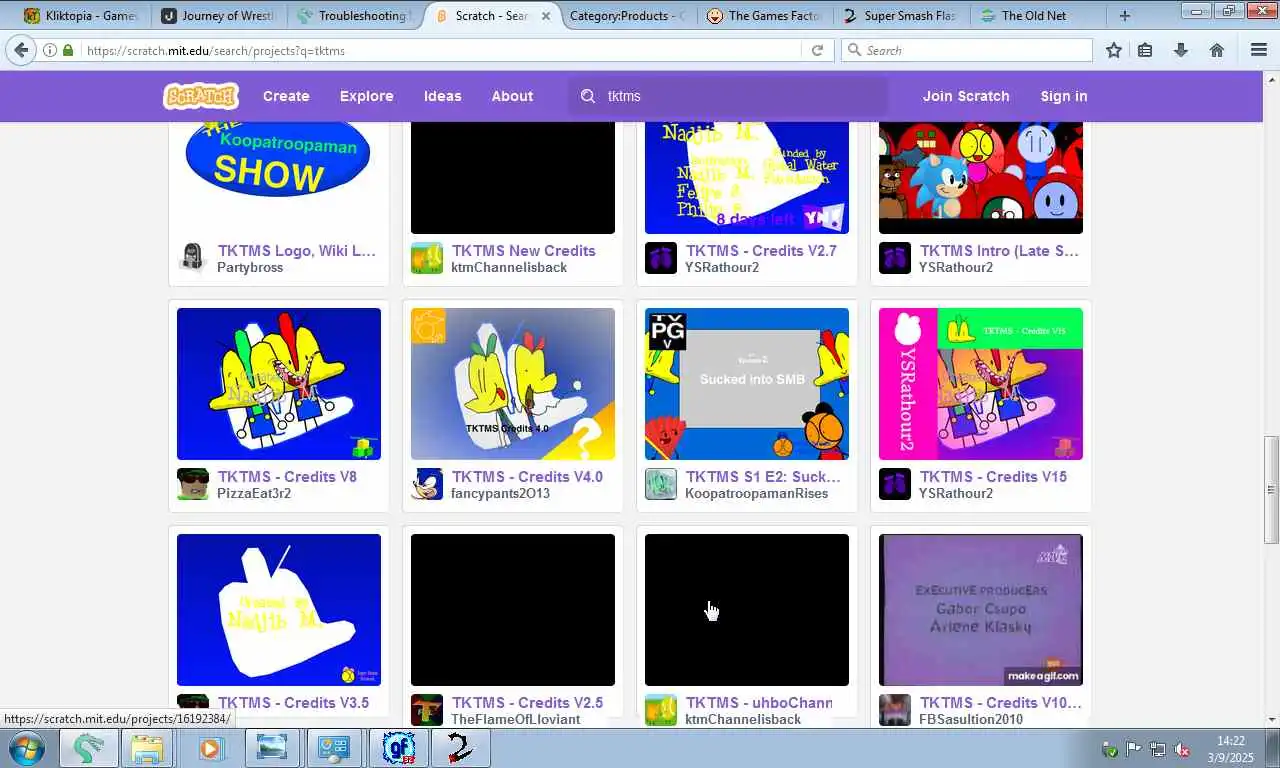Open TKTMS S1 E2 project title link
1280x768 pixels.
[x=763, y=477]
